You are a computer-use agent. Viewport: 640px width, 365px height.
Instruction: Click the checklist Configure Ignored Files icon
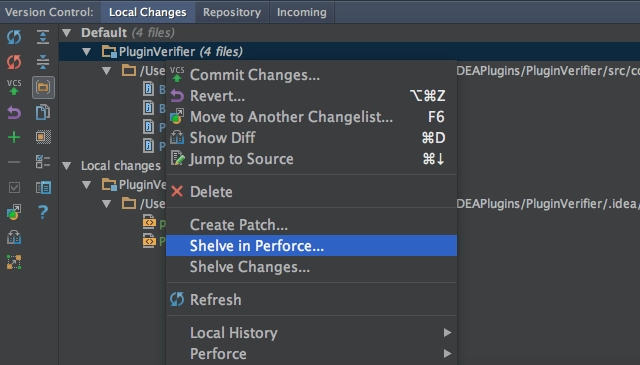click(43, 162)
